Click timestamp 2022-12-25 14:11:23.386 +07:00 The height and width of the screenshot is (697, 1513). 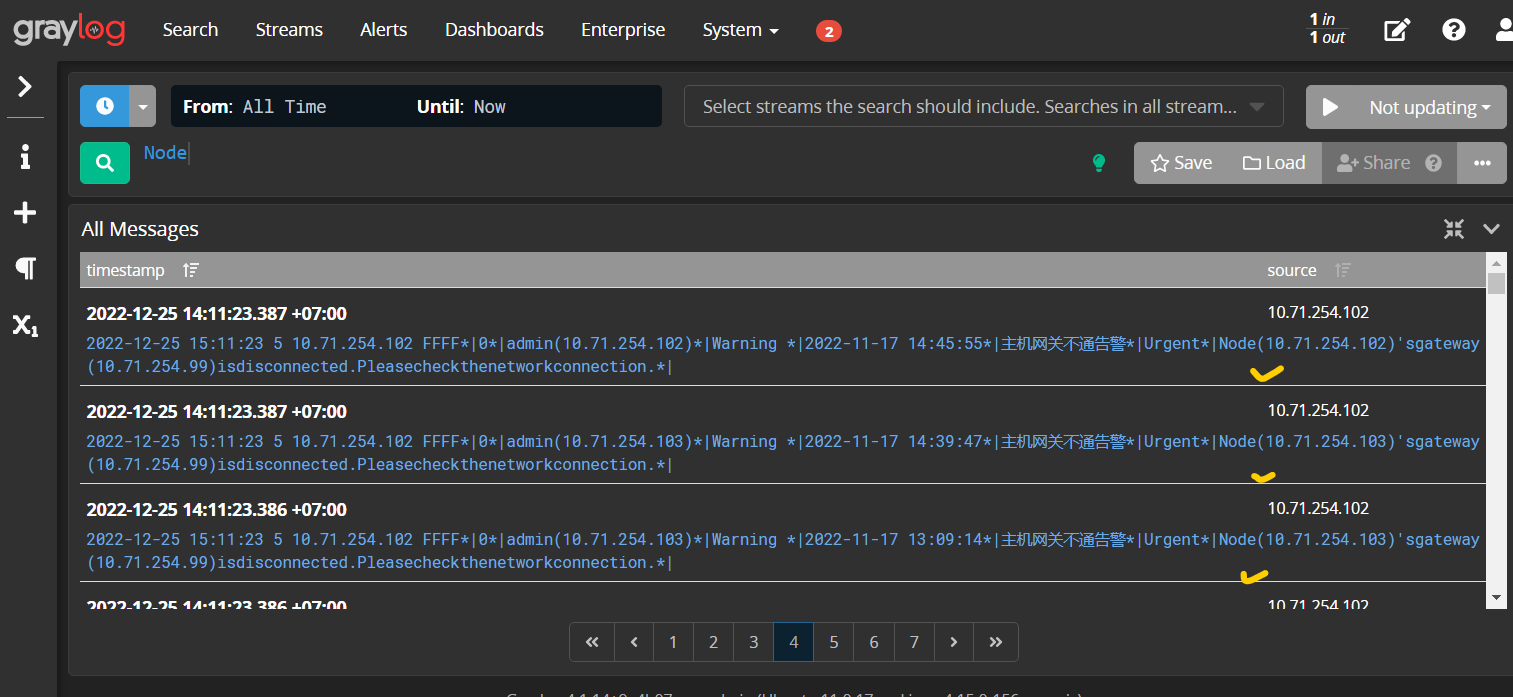tap(217, 510)
